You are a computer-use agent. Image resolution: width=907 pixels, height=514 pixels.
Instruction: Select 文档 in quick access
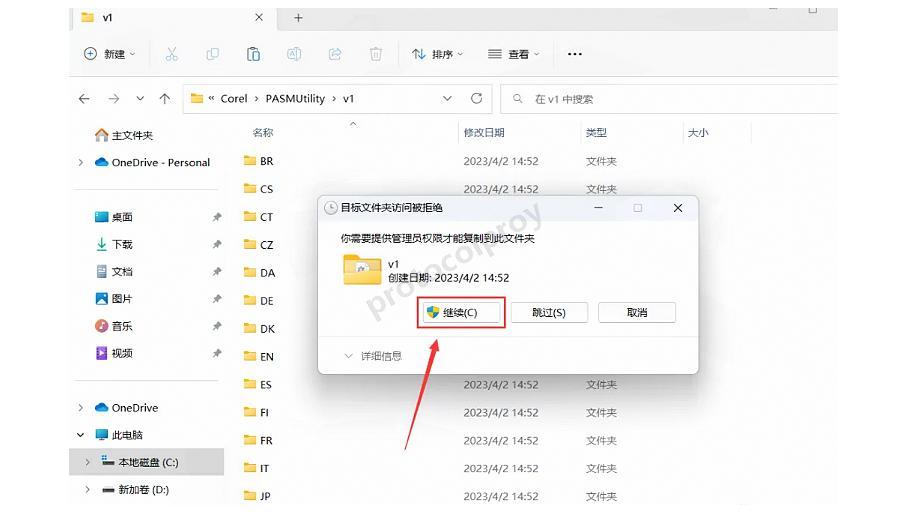click(115, 272)
